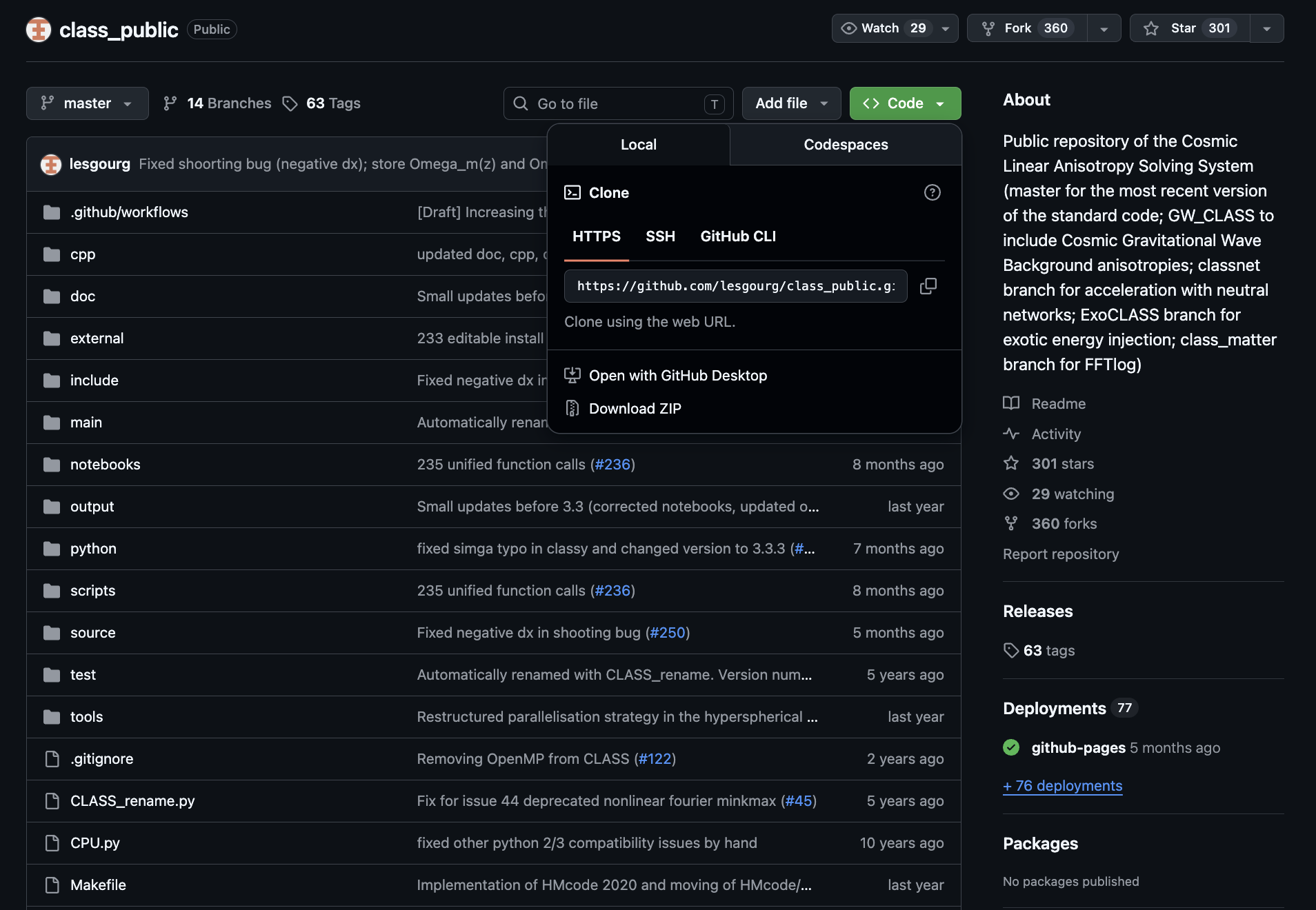Click the CPU.py file icon
The image size is (1316, 910).
point(52,843)
